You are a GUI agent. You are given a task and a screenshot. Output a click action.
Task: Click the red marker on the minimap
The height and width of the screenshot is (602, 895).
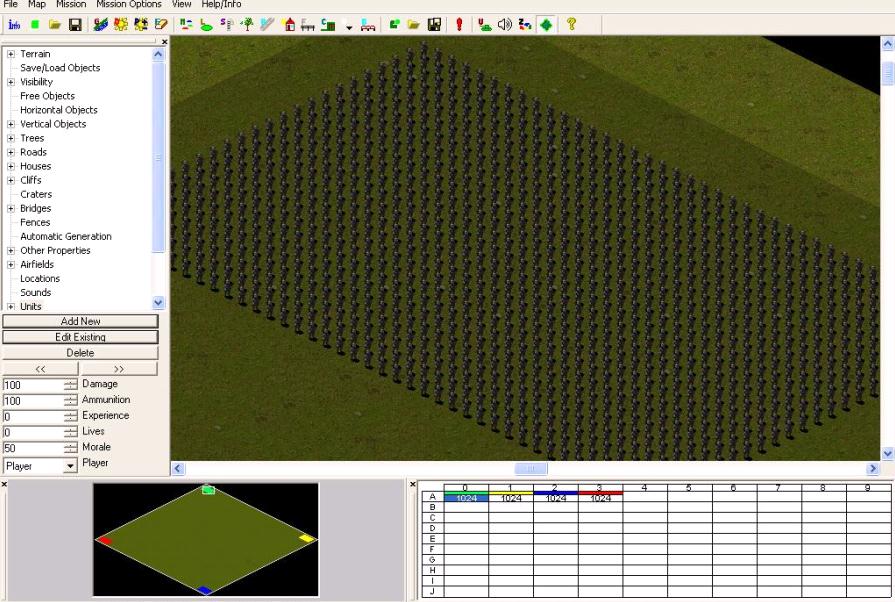pyautogui.click(x=104, y=540)
